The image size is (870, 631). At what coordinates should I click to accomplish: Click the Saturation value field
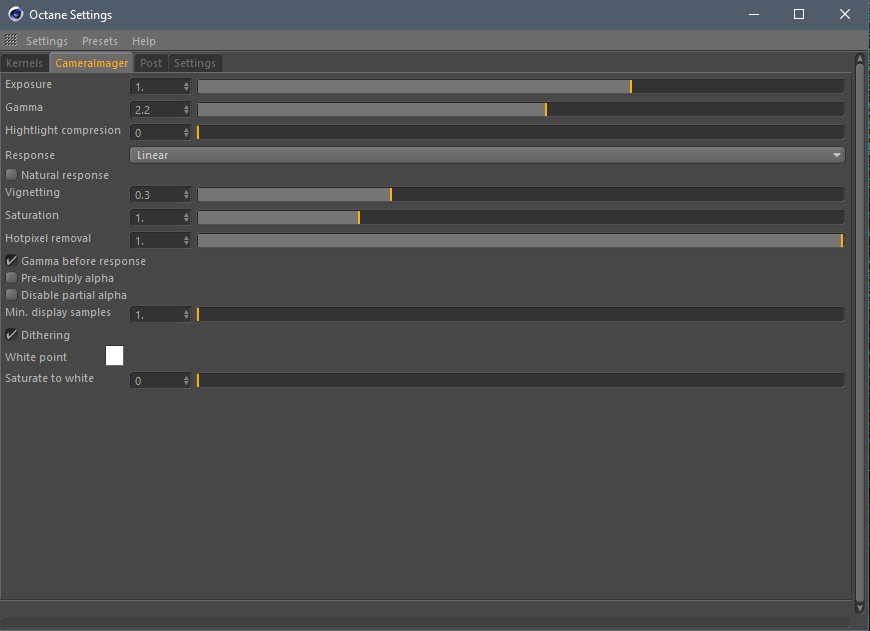[156, 218]
